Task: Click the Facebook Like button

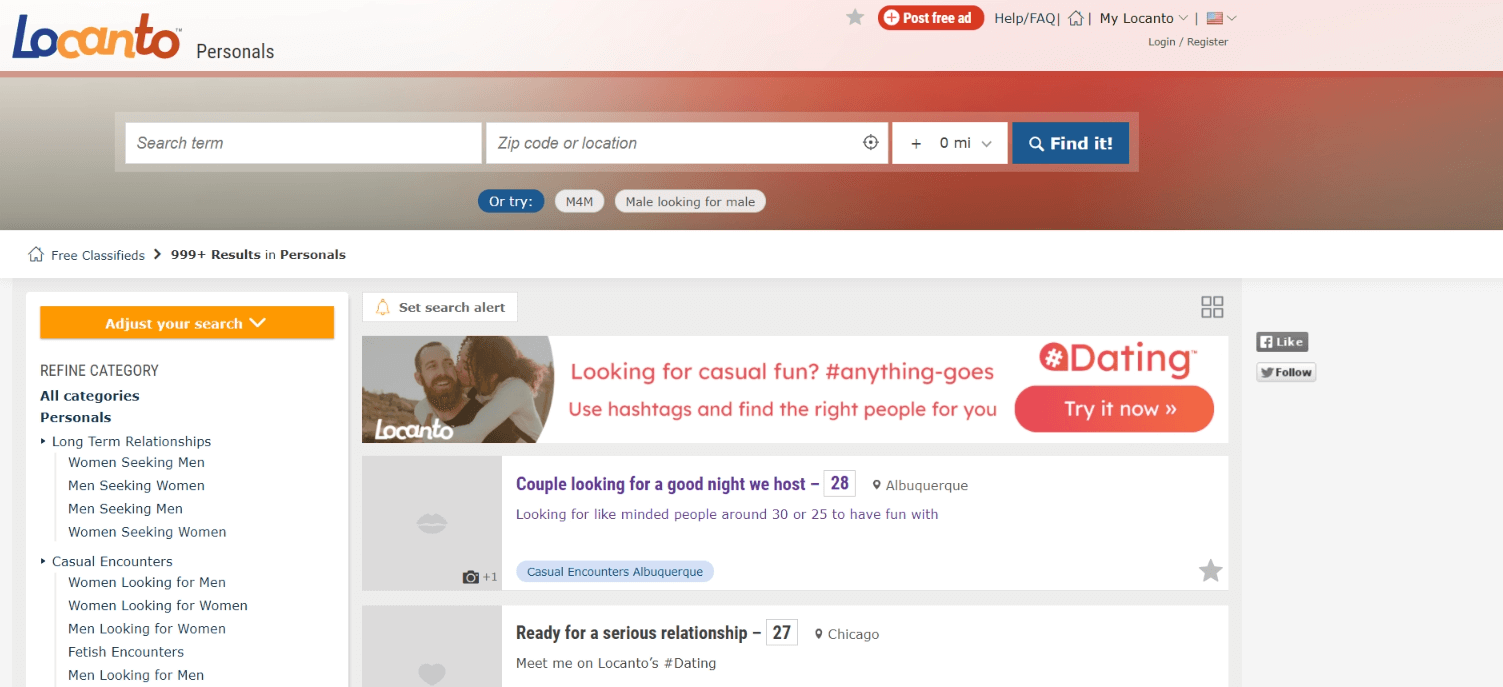Action: [1282, 342]
